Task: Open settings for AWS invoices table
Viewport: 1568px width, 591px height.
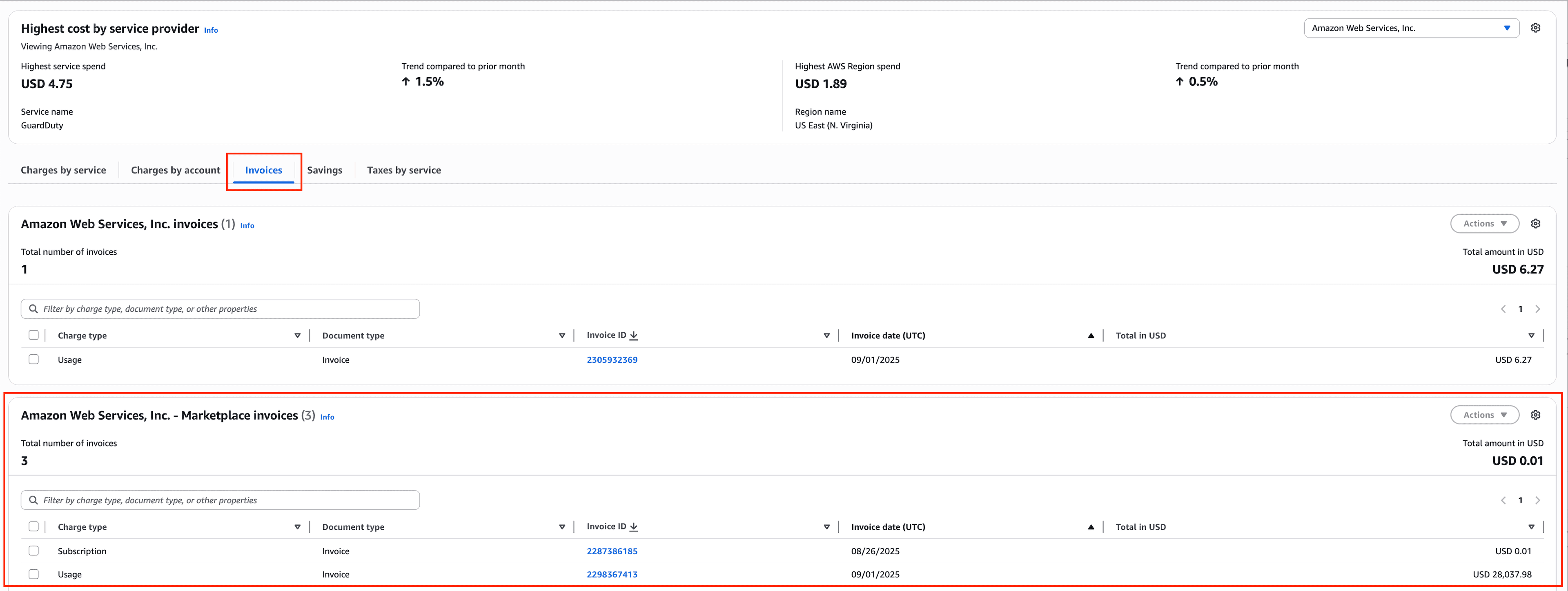Action: 1535,223
